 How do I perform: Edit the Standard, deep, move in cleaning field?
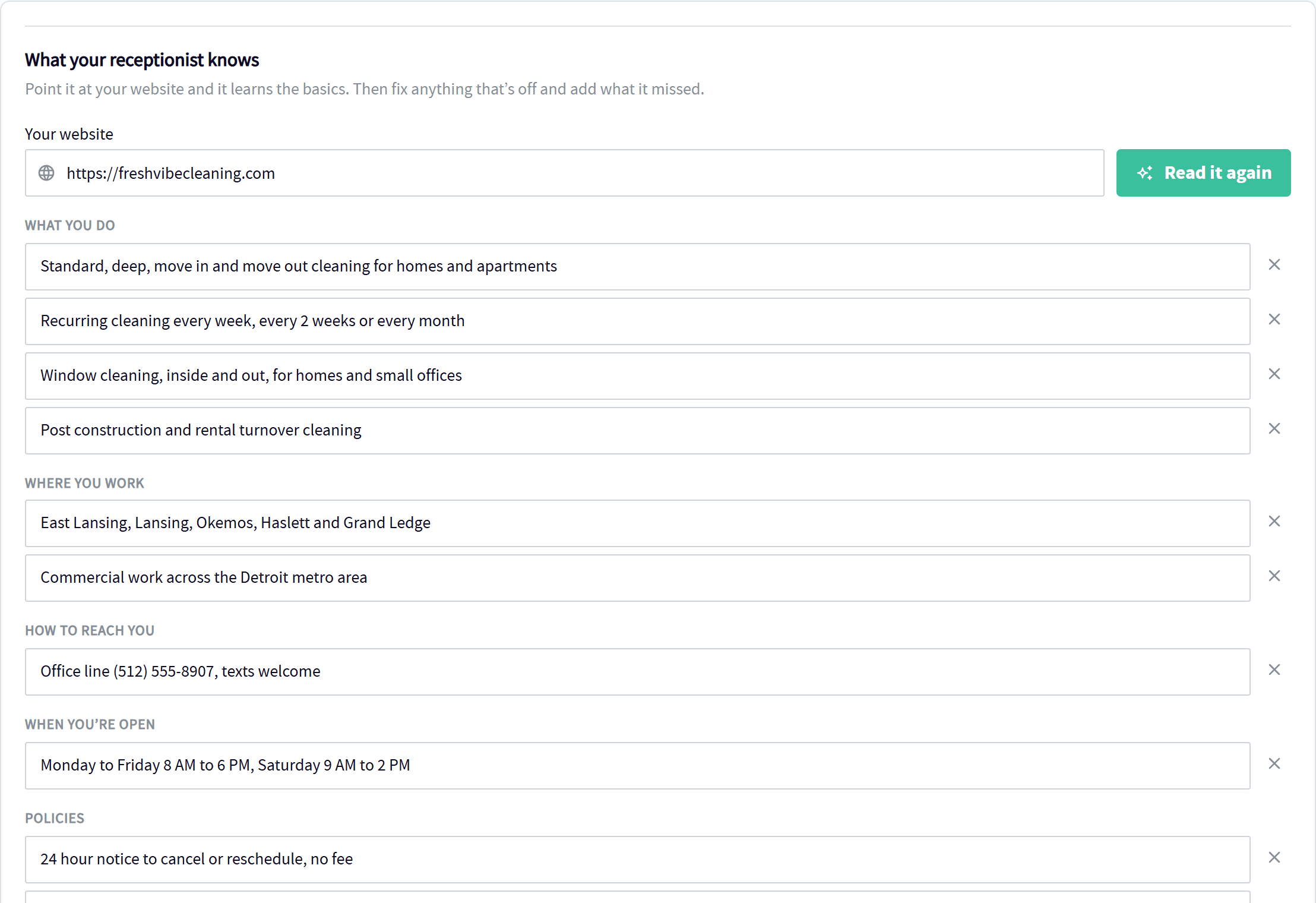637,267
